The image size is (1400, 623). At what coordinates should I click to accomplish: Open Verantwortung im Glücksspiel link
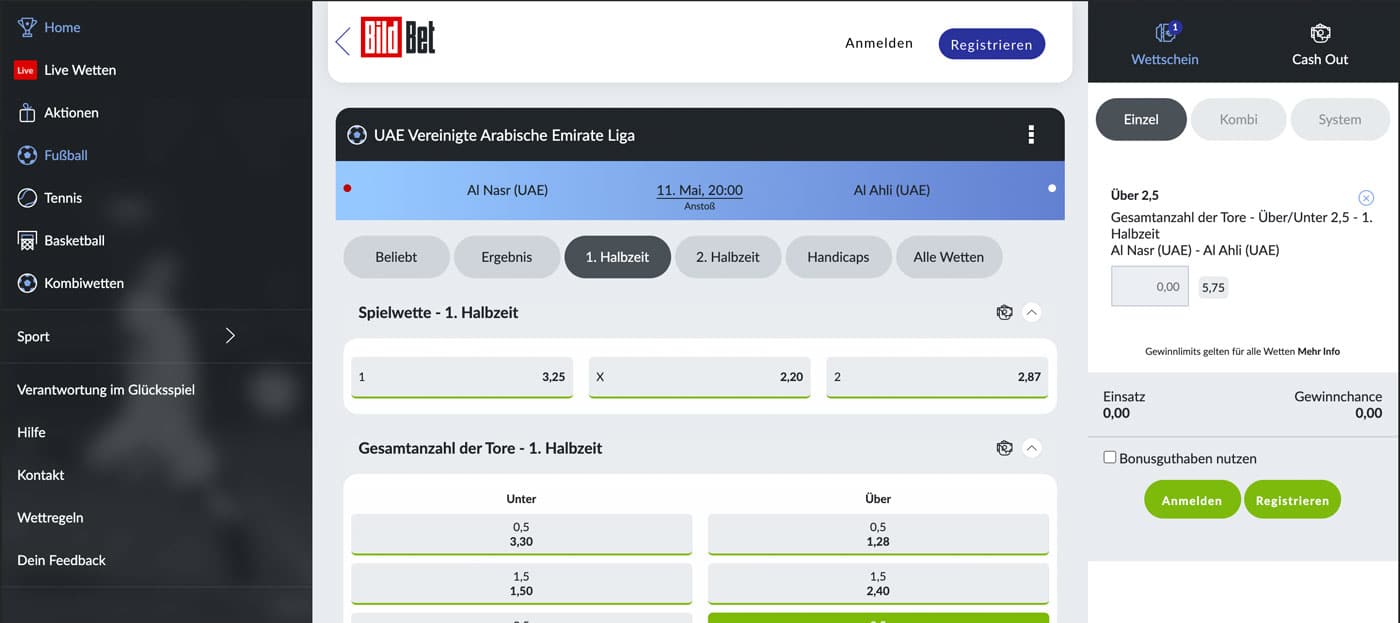point(106,390)
